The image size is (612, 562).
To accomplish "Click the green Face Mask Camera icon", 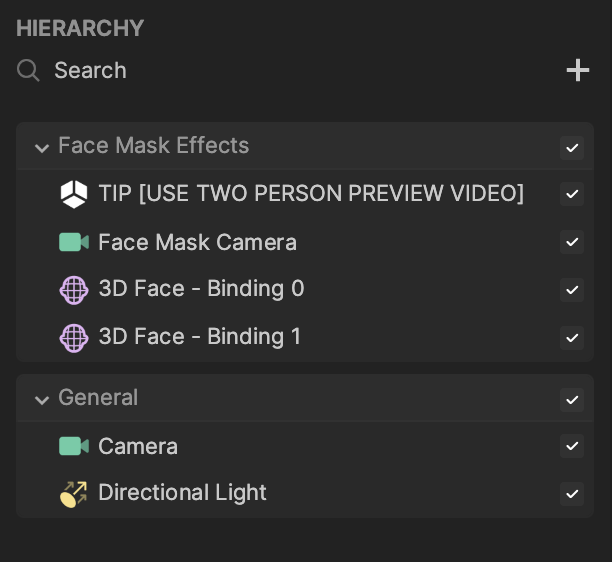I will coord(74,242).
